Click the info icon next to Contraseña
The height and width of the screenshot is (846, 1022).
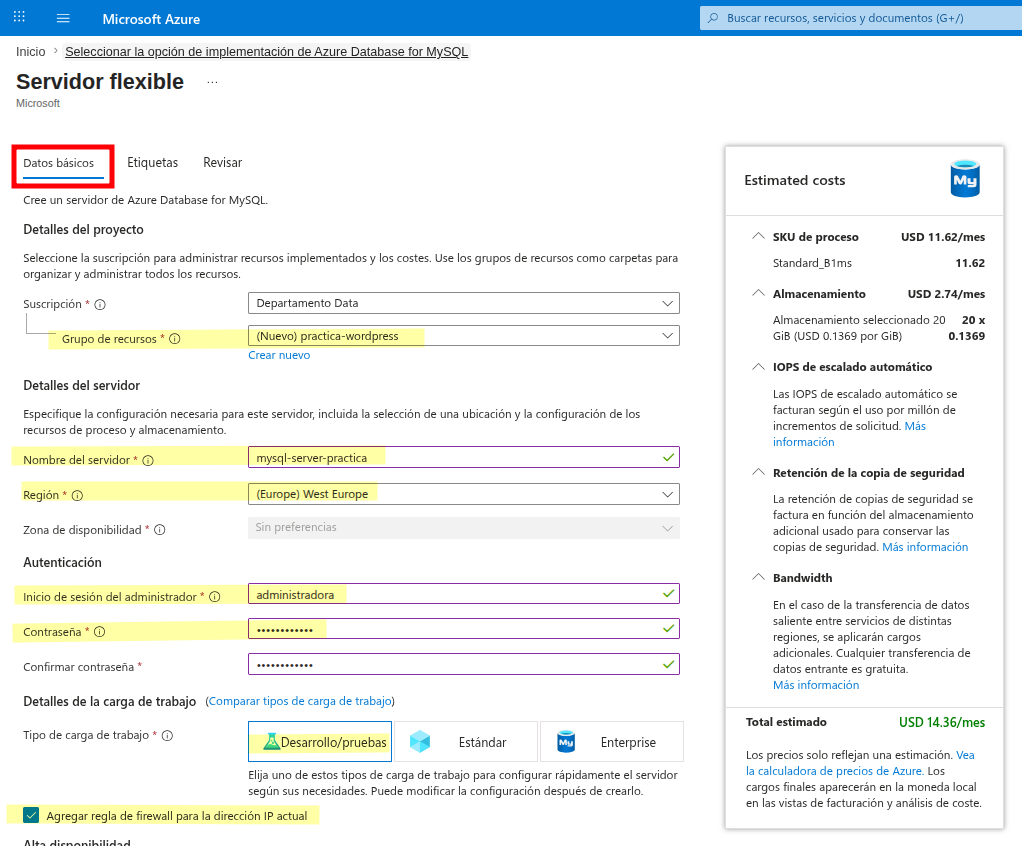click(x=100, y=632)
